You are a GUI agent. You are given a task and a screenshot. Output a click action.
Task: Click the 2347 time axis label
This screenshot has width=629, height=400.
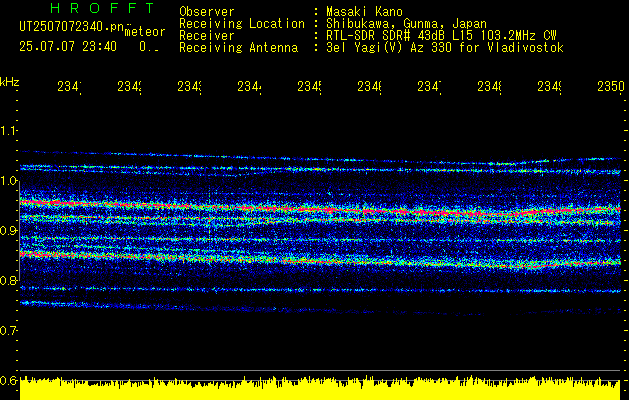(x=429, y=86)
